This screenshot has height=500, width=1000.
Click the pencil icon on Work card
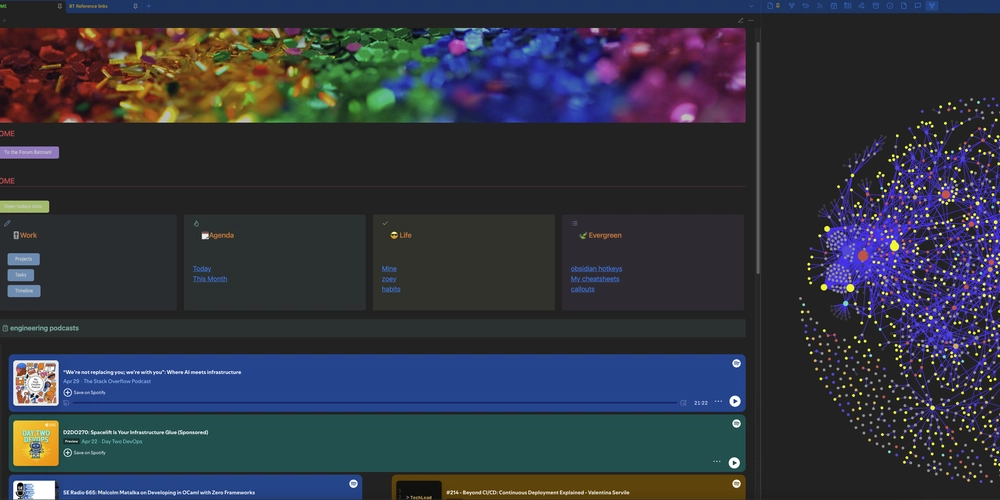point(8,223)
